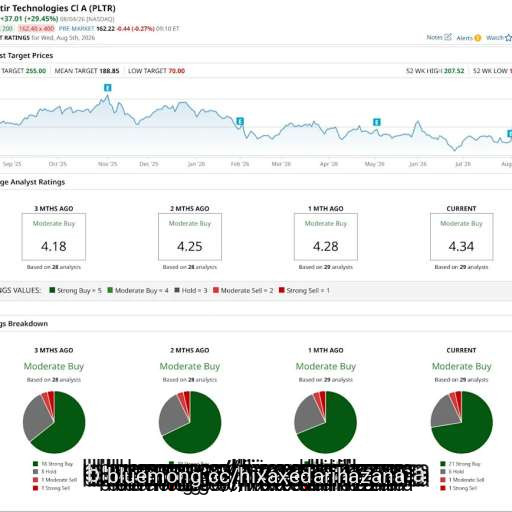Image resolution: width=512 pixels, height=512 pixels.
Task: Click the LOW TARGET 70.00 value
Action: [177, 71]
